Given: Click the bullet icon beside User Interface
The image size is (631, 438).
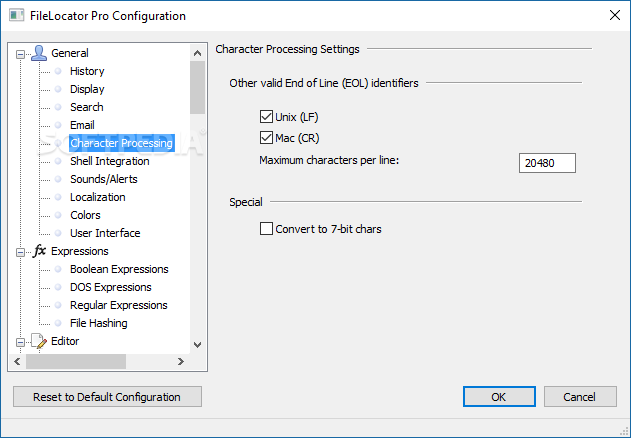Looking at the screenshot, I should 58,233.
